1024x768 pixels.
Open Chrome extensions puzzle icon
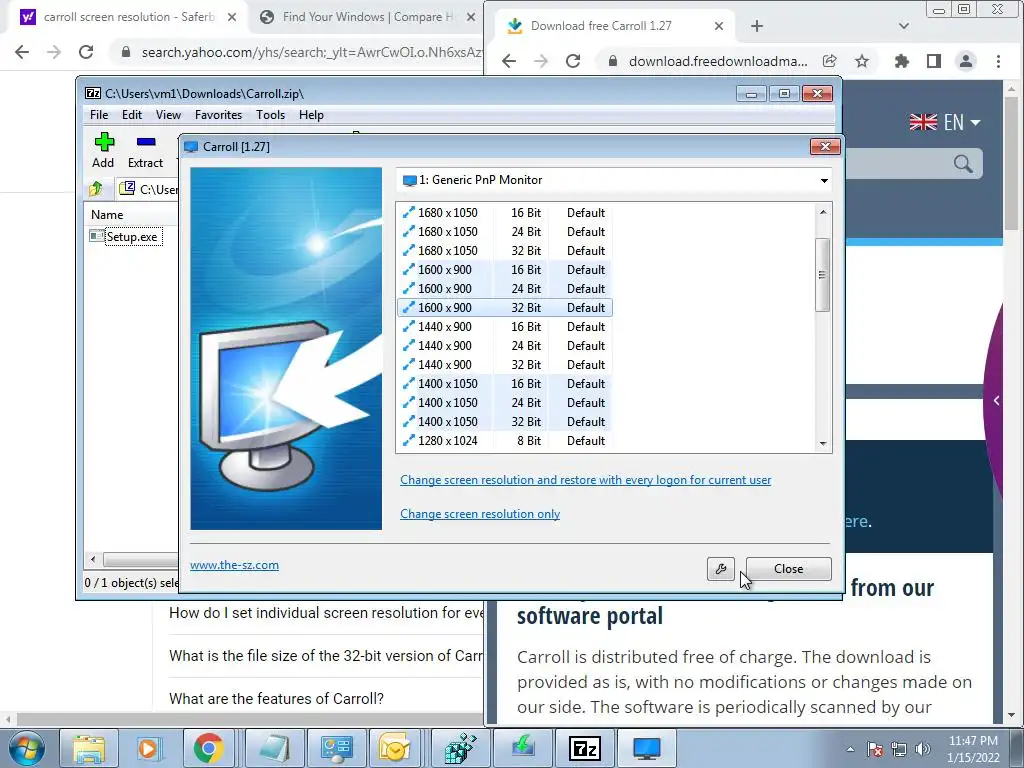coord(902,61)
